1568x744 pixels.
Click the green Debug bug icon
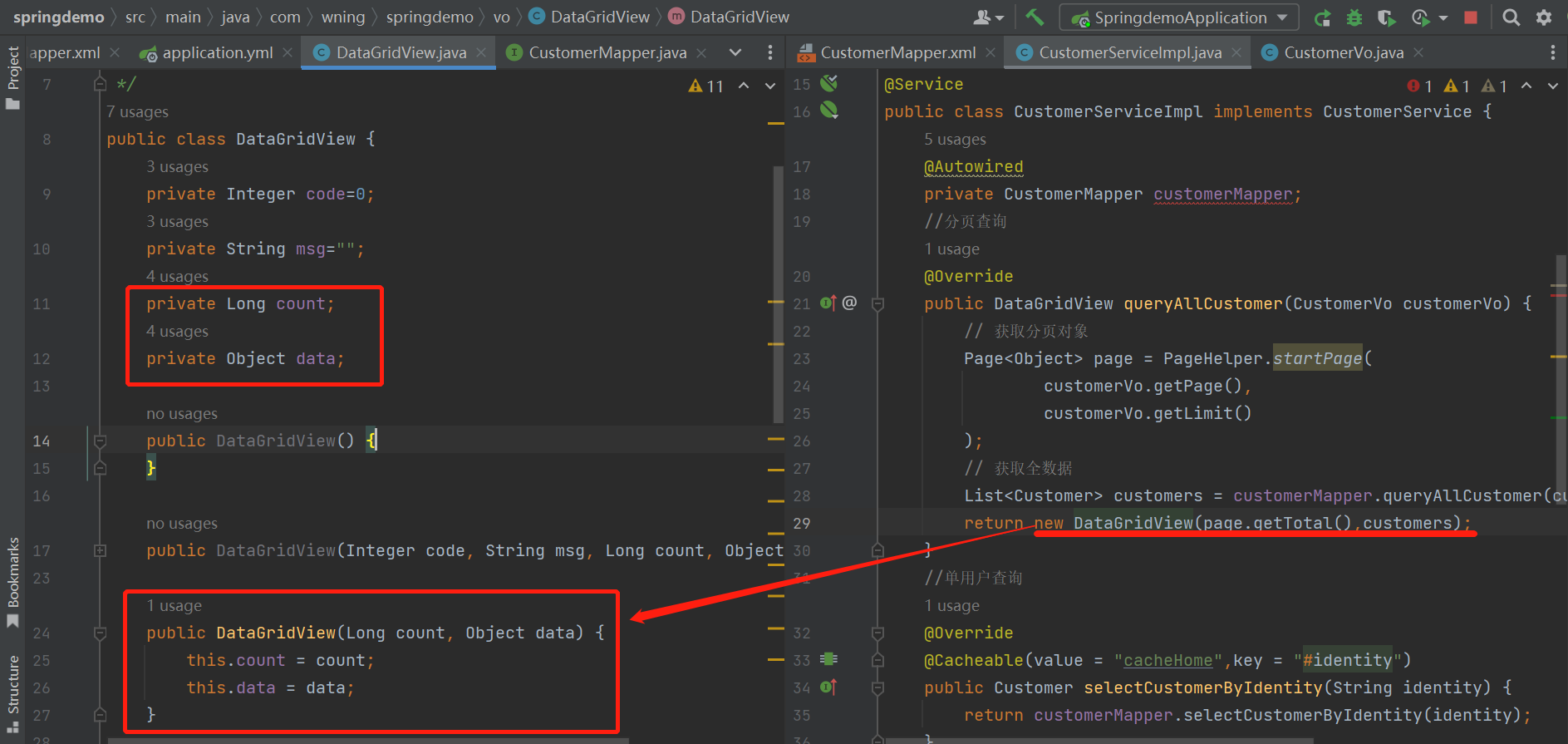click(x=1354, y=17)
